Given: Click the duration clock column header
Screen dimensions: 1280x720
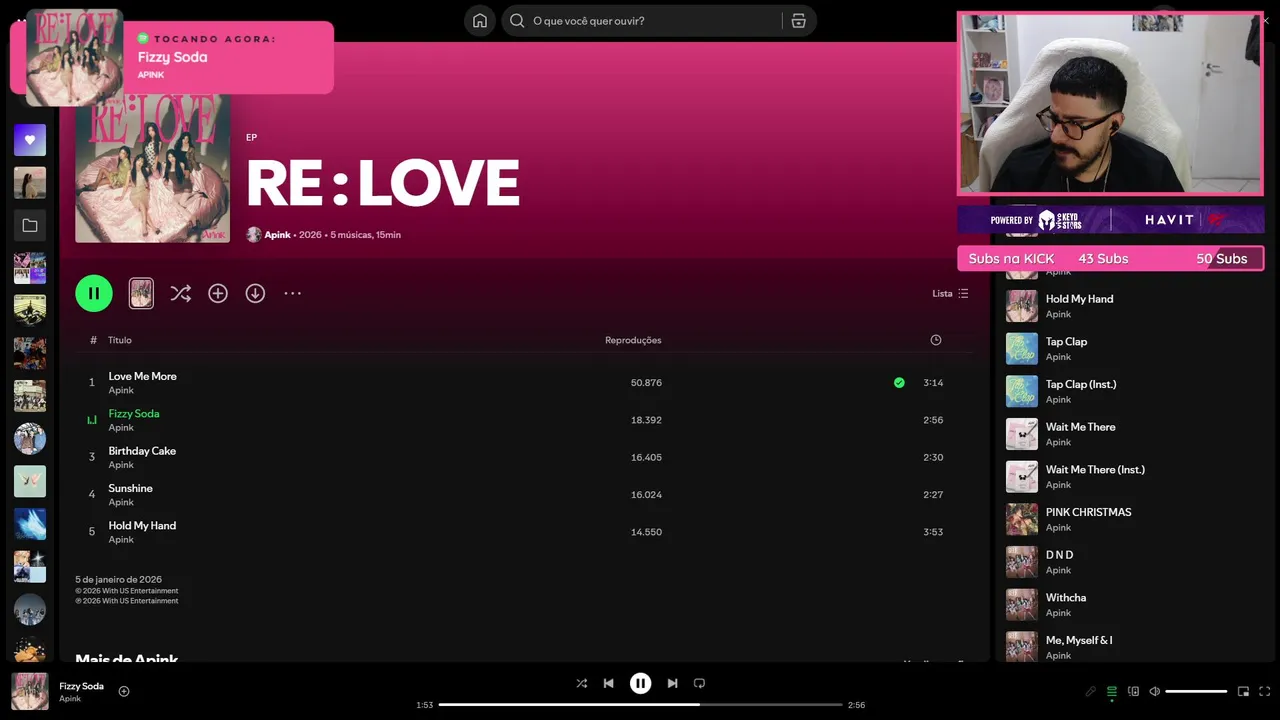Looking at the screenshot, I should [936, 340].
